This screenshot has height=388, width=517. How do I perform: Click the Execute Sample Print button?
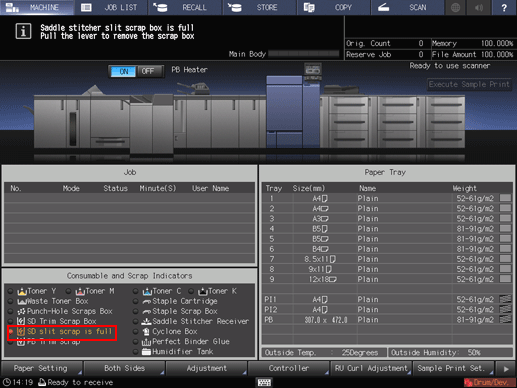coord(469,84)
